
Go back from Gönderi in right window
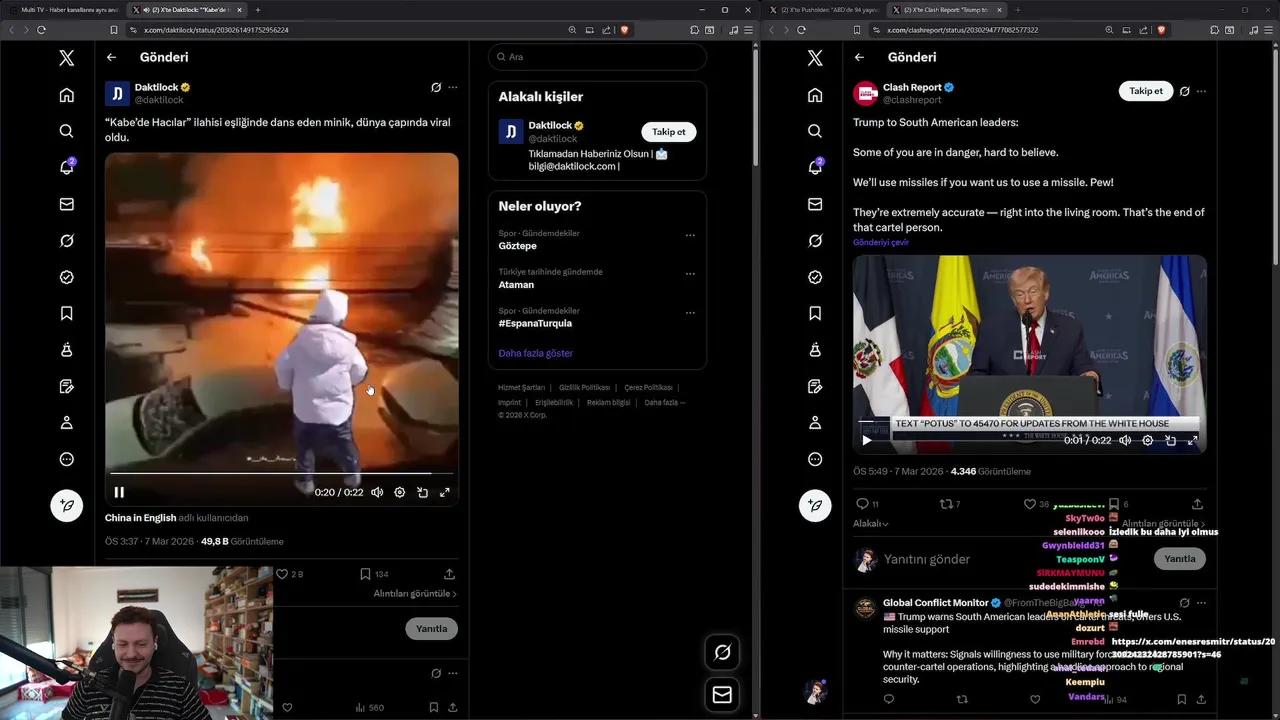[x=859, y=57]
